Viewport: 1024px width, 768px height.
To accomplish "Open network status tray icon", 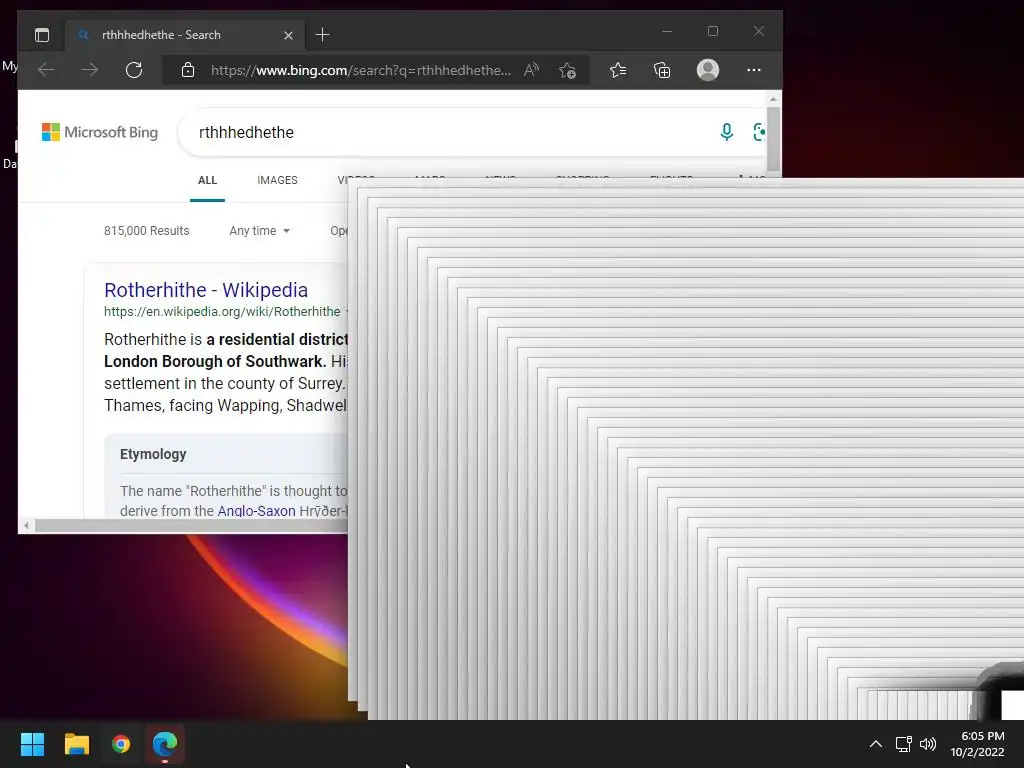I will click(904, 744).
